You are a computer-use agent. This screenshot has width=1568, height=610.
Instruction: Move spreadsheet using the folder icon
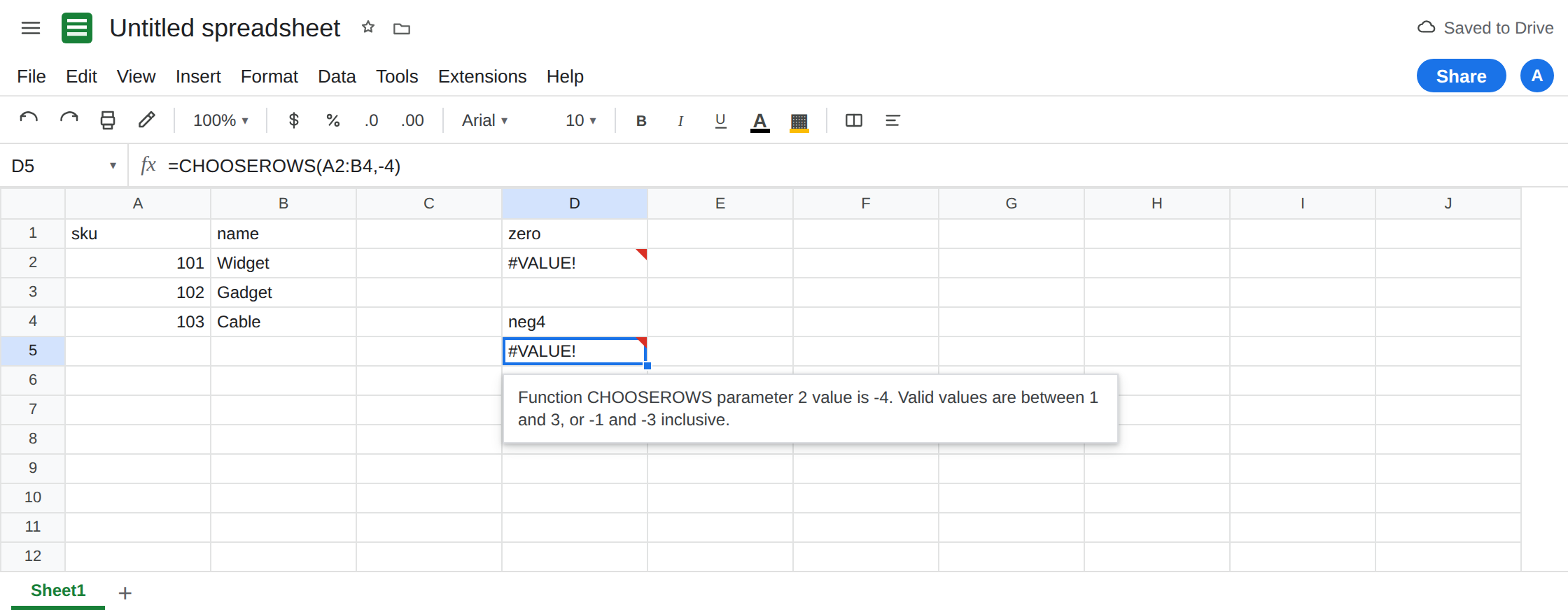(402, 29)
